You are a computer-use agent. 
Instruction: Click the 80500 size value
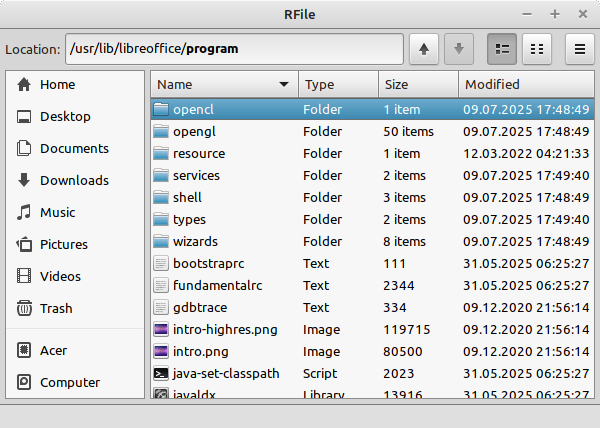click(403, 352)
